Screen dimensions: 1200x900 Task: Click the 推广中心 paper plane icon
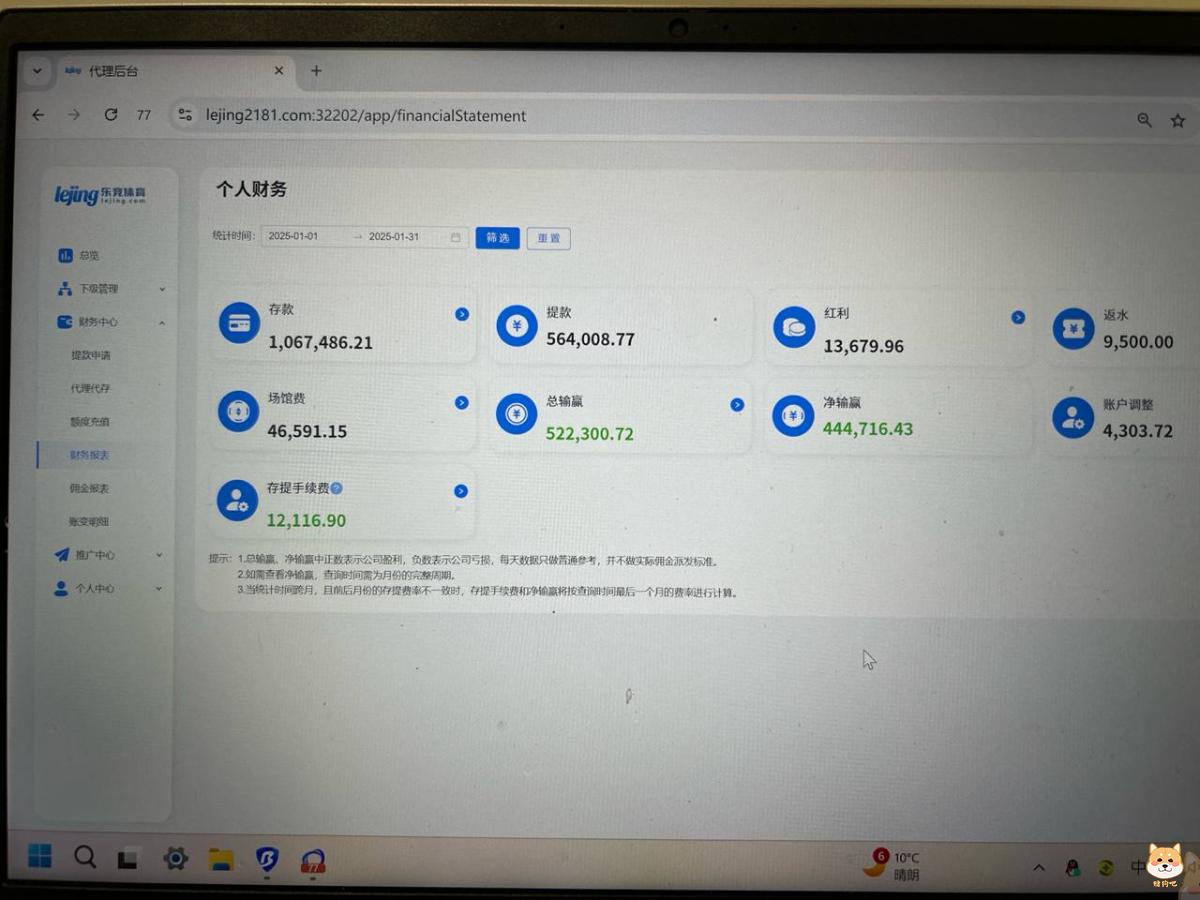(x=62, y=555)
